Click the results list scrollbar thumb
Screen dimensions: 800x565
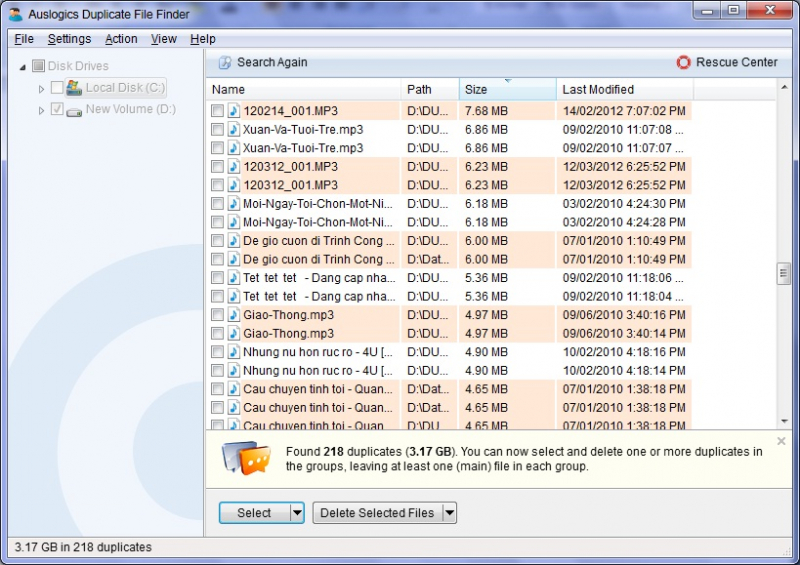(x=784, y=274)
